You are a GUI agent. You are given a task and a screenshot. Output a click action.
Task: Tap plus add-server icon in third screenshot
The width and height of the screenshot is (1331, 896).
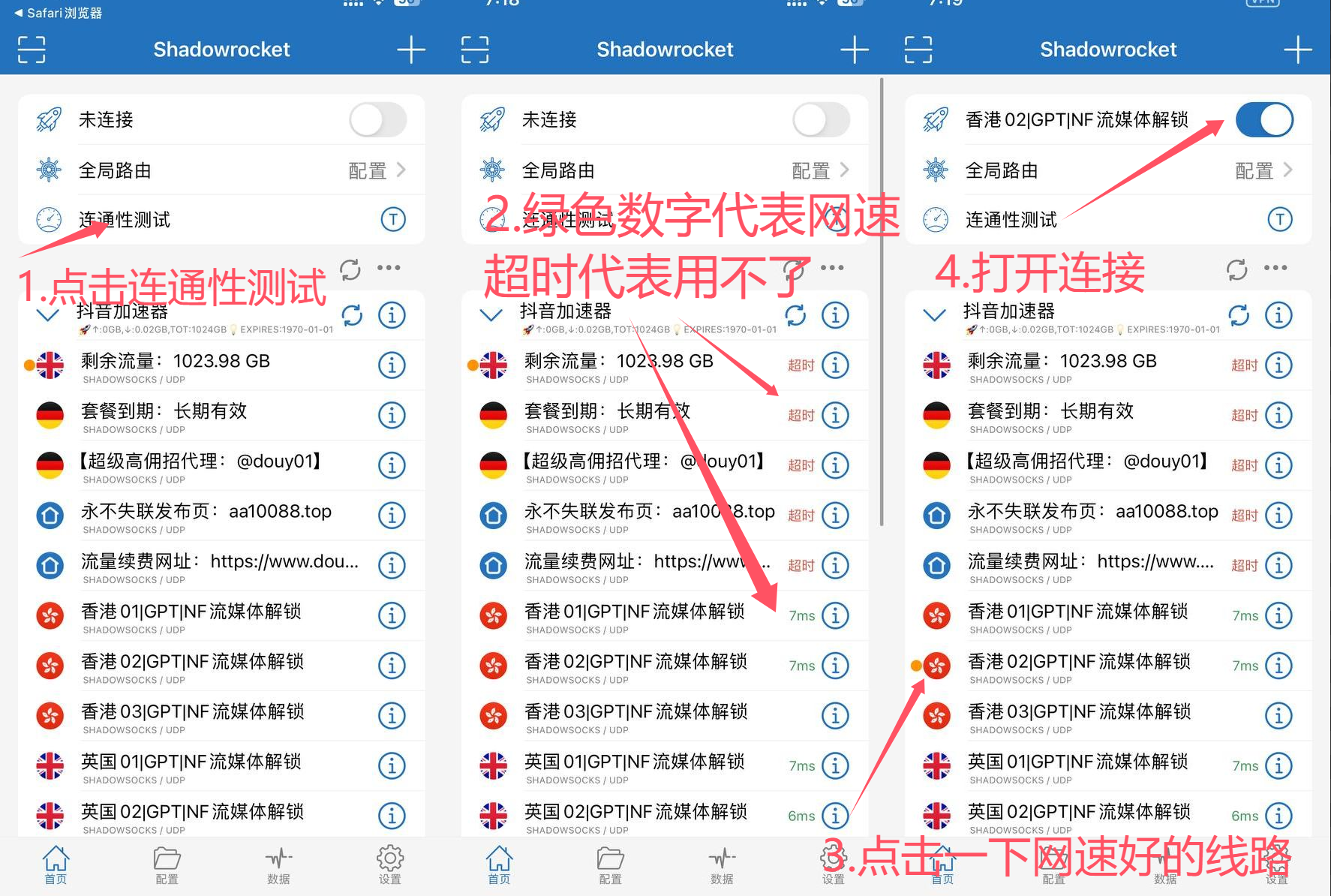click(x=1298, y=50)
